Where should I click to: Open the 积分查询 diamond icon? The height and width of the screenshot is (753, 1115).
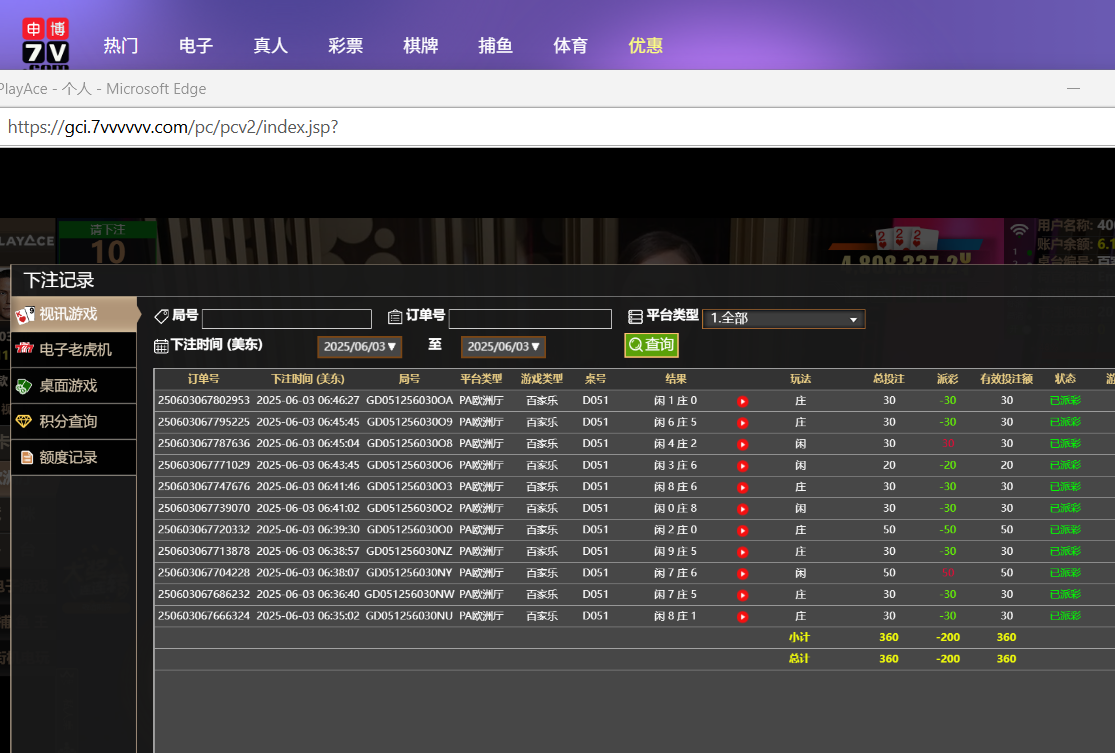tap(25, 422)
